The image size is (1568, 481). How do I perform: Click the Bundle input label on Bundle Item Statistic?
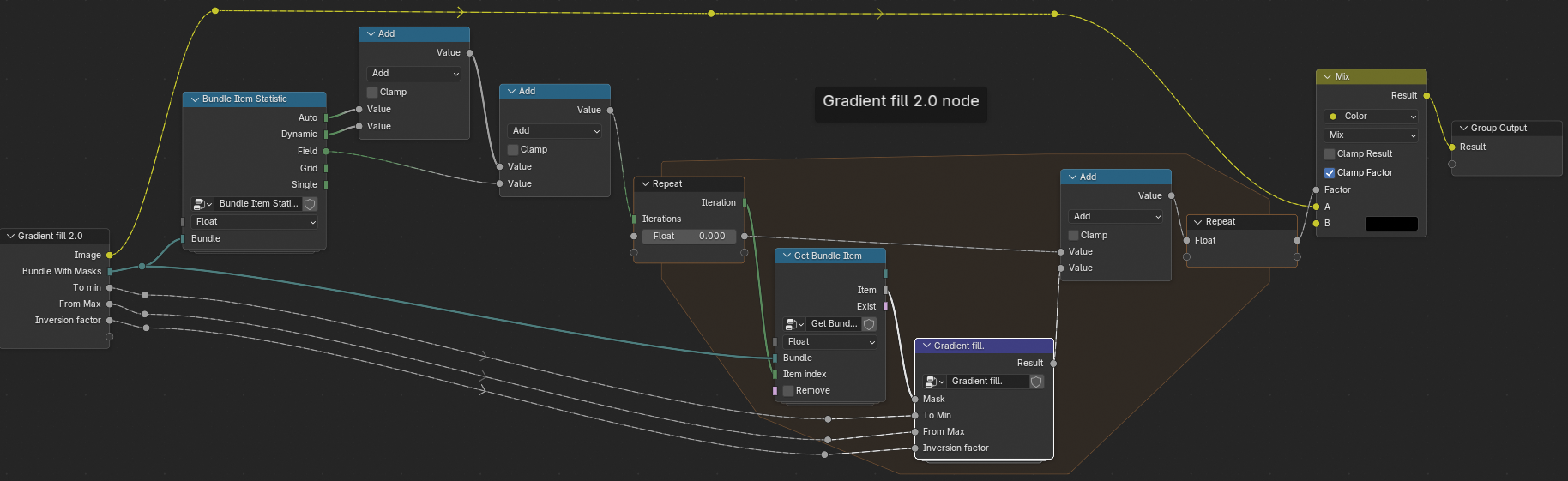pos(206,238)
